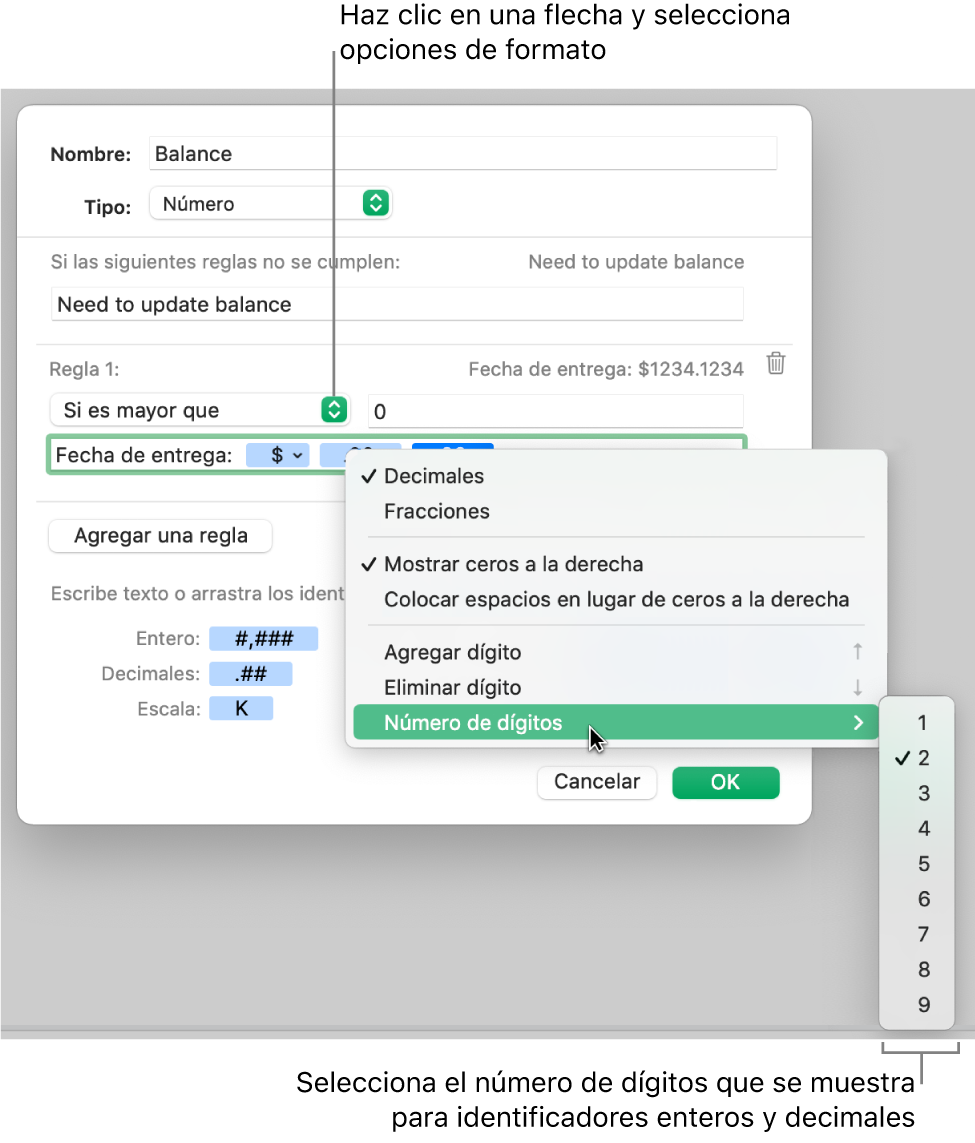Select 4 in the digits submenu
975x1143 pixels.
click(x=917, y=828)
